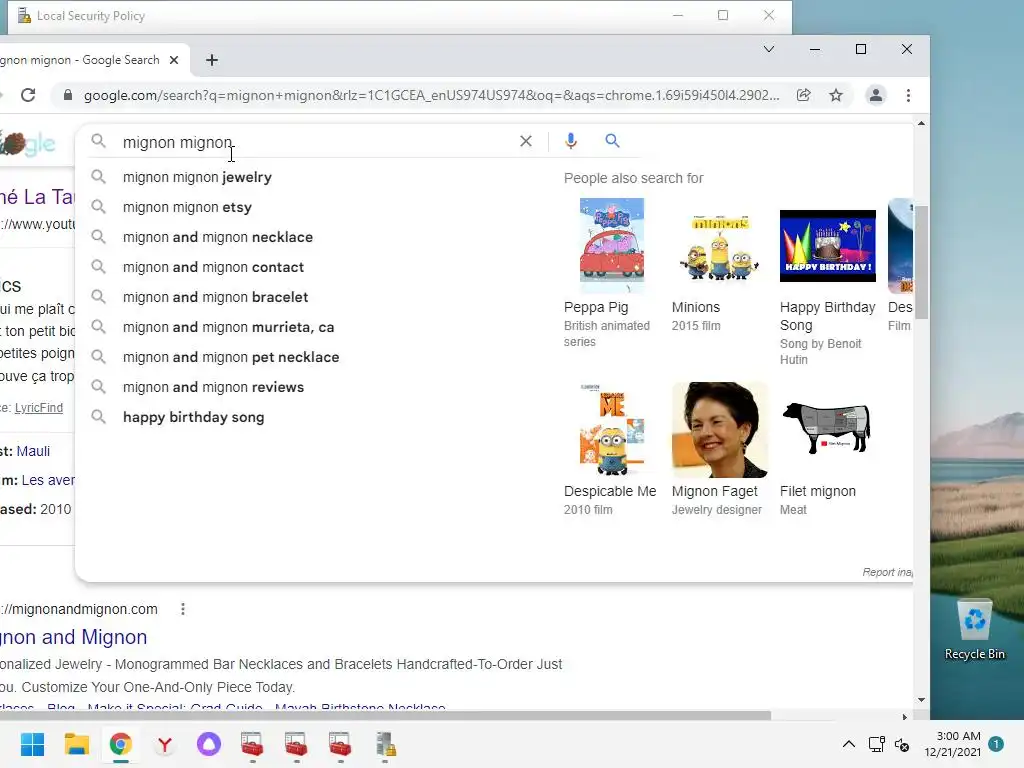Open third red toolbox taskbar icon

point(340,744)
